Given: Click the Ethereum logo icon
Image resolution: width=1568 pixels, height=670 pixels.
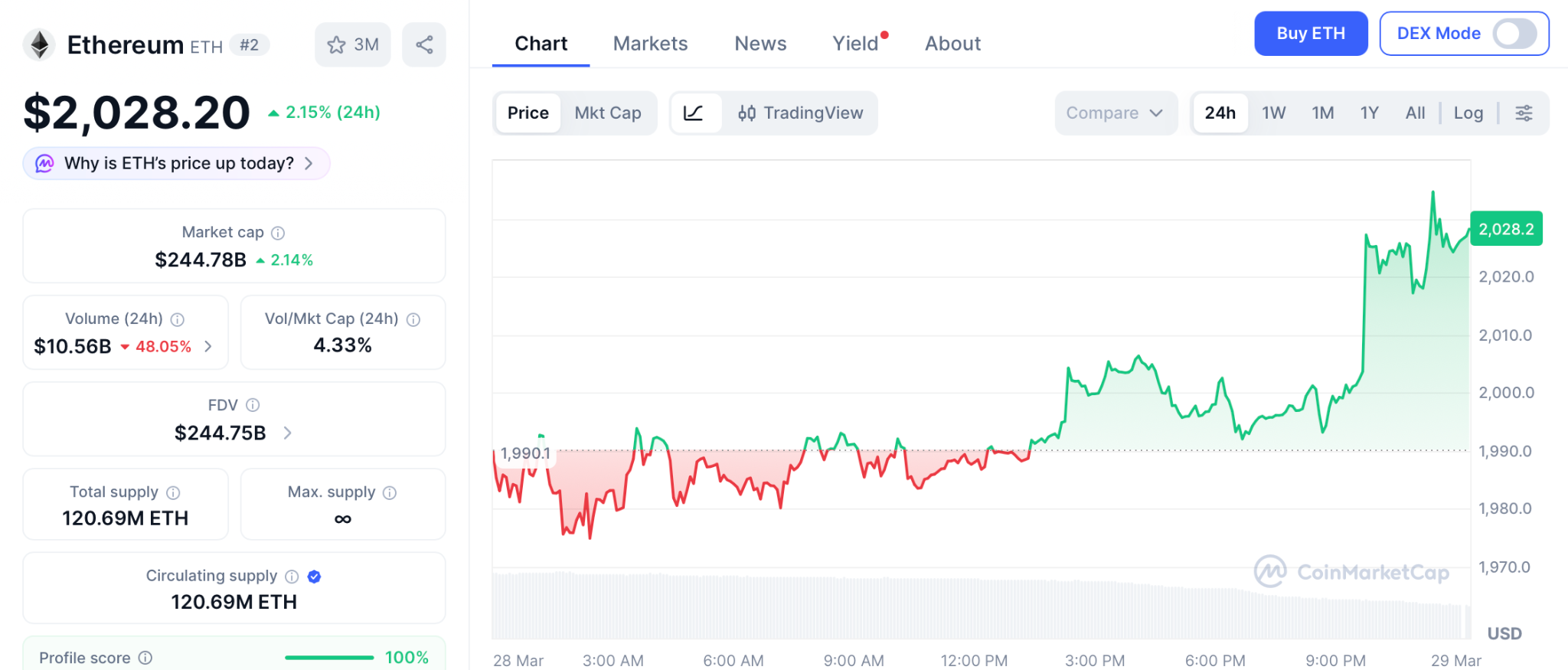Looking at the screenshot, I should tap(40, 45).
